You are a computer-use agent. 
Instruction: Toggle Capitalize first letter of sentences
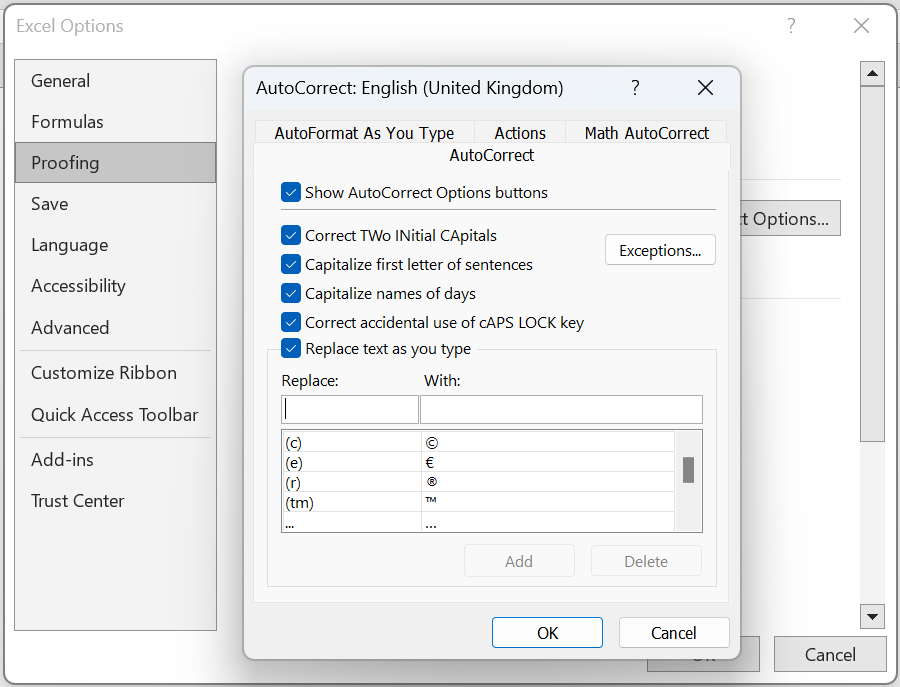[291, 264]
